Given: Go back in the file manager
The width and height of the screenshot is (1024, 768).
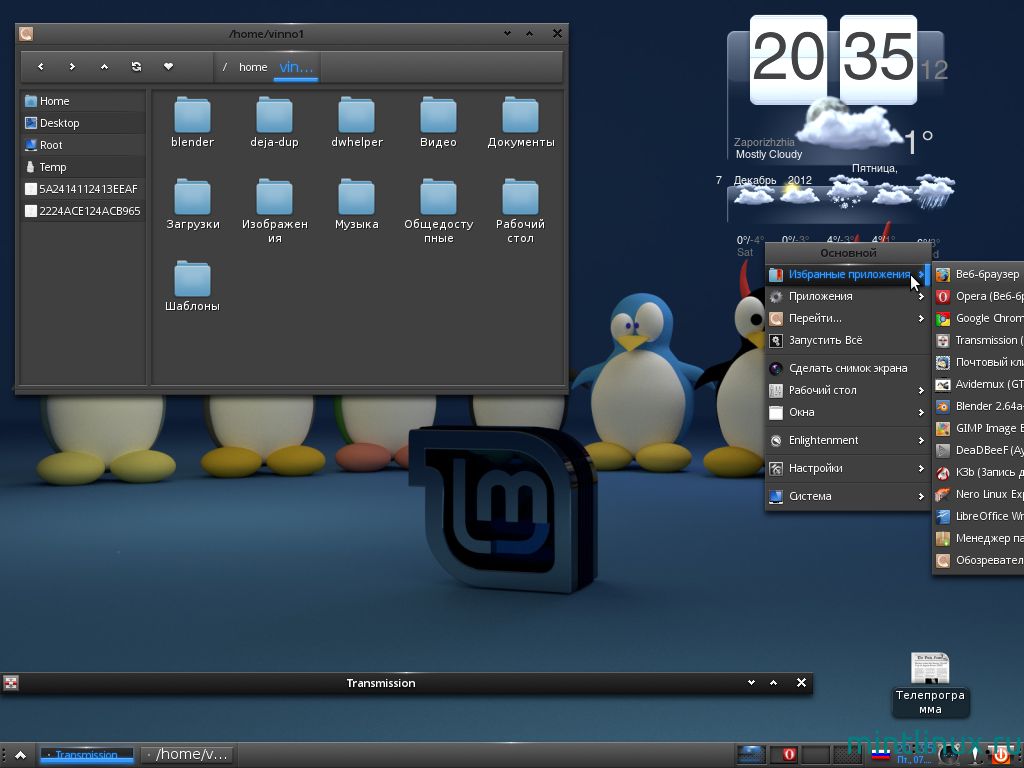Looking at the screenshot, I should pos(40,67).
